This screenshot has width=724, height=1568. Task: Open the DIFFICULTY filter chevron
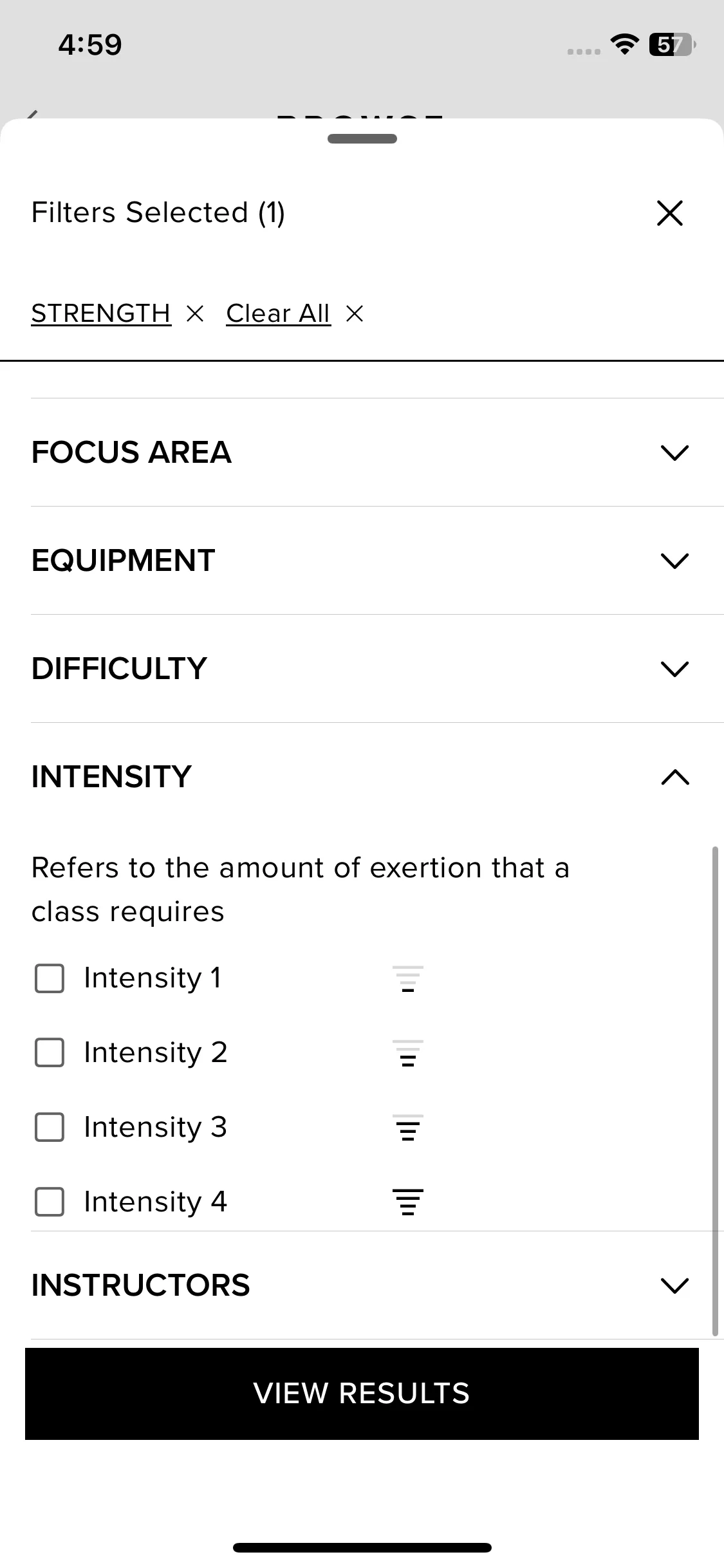674,669
